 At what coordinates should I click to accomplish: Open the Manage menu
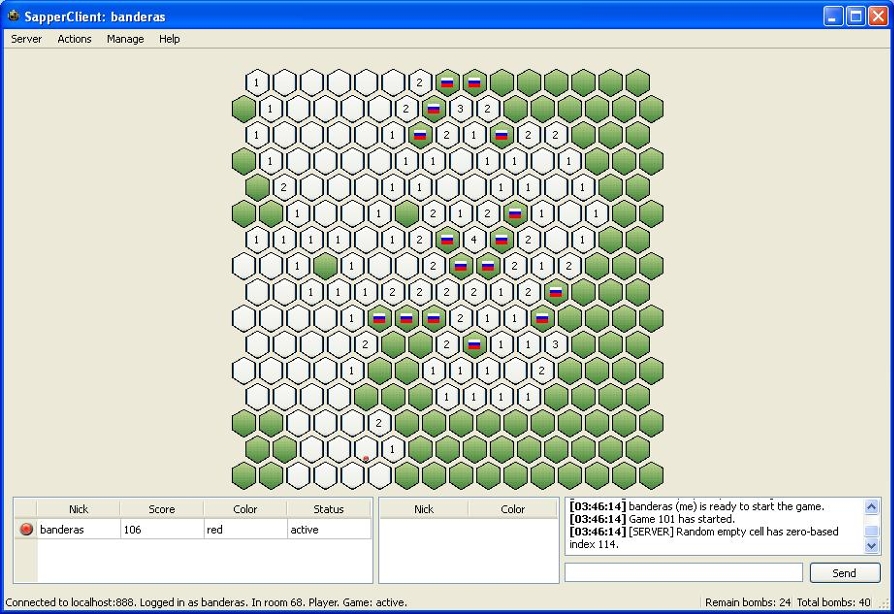pyautogui.click(x=125, y=39)
